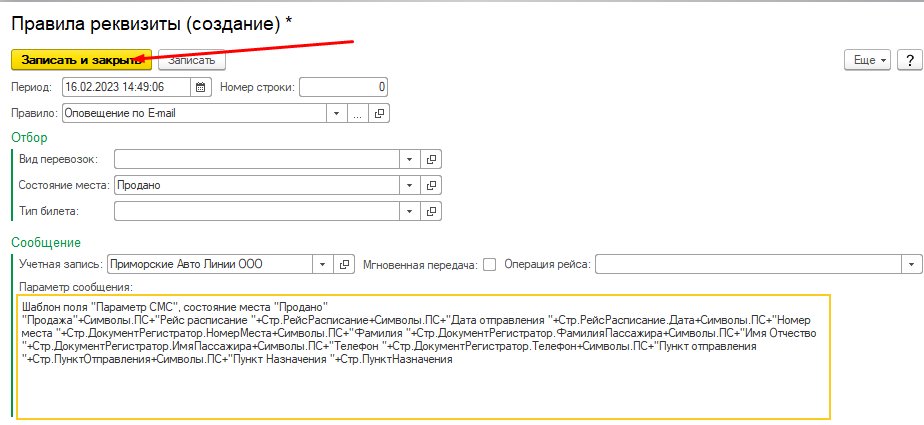Expand the Тип билета dropdown
Screen dimensions: 924x425
(409, 211)
